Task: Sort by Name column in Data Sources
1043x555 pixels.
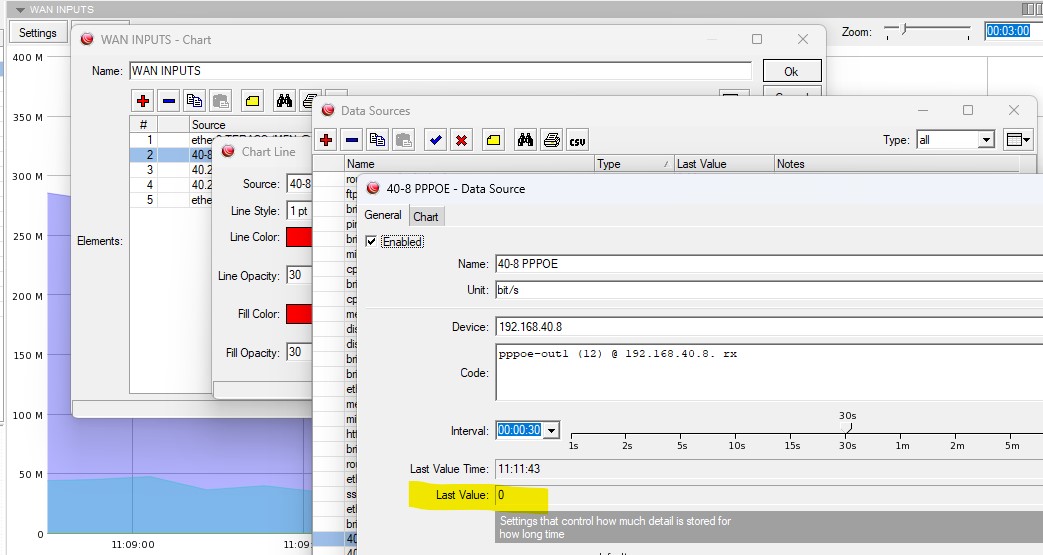Action: coord(468,164)
